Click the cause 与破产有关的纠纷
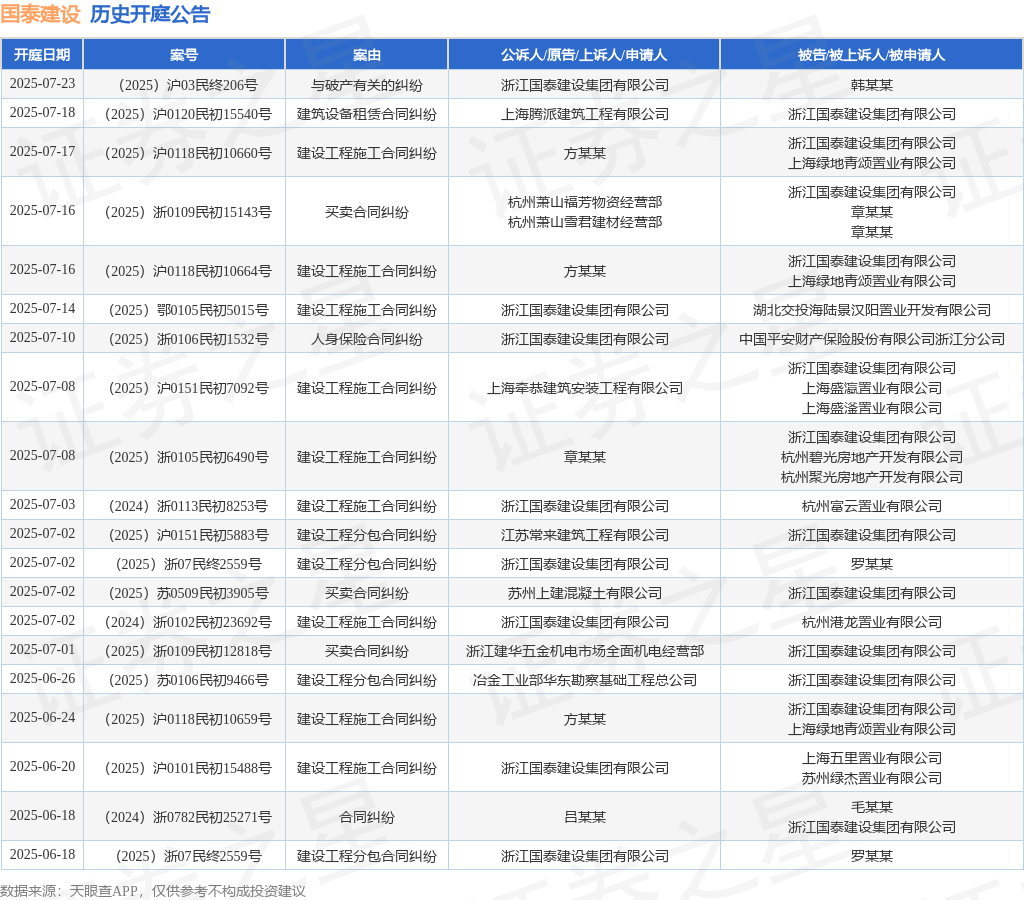Screen dimensions: 1024x900 [x=366, y=85]
